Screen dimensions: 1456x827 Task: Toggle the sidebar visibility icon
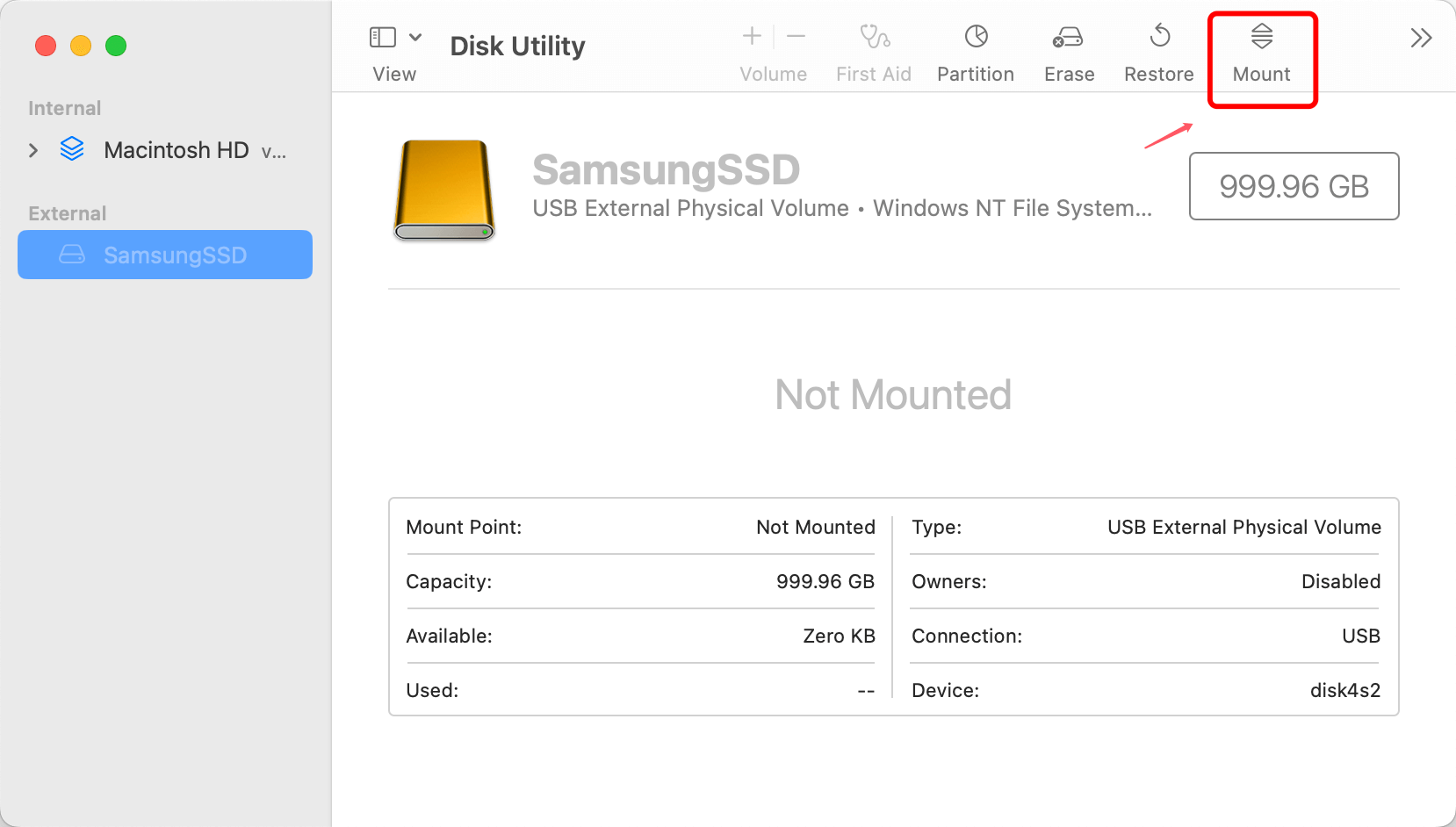point(382,37)
